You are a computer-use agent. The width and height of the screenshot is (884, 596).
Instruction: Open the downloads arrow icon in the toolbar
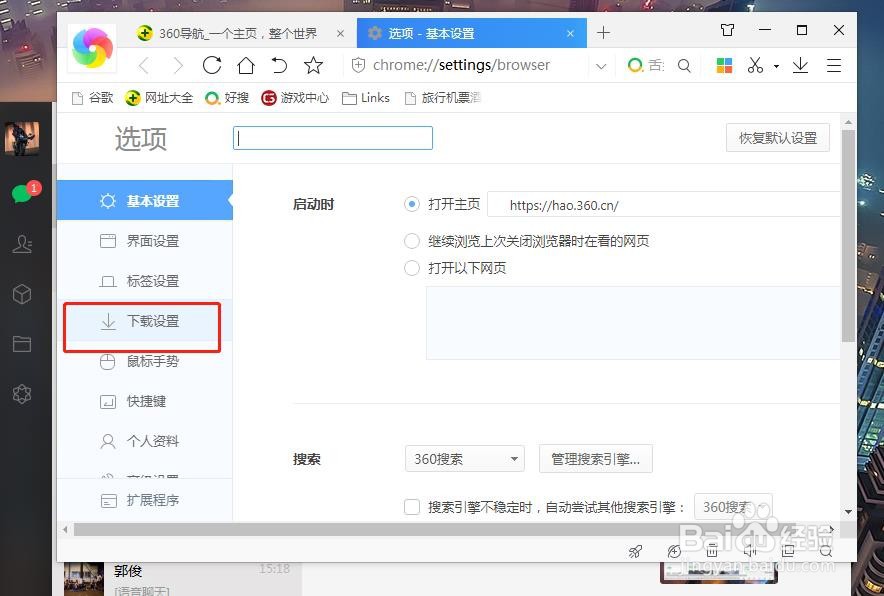(798, 64)
